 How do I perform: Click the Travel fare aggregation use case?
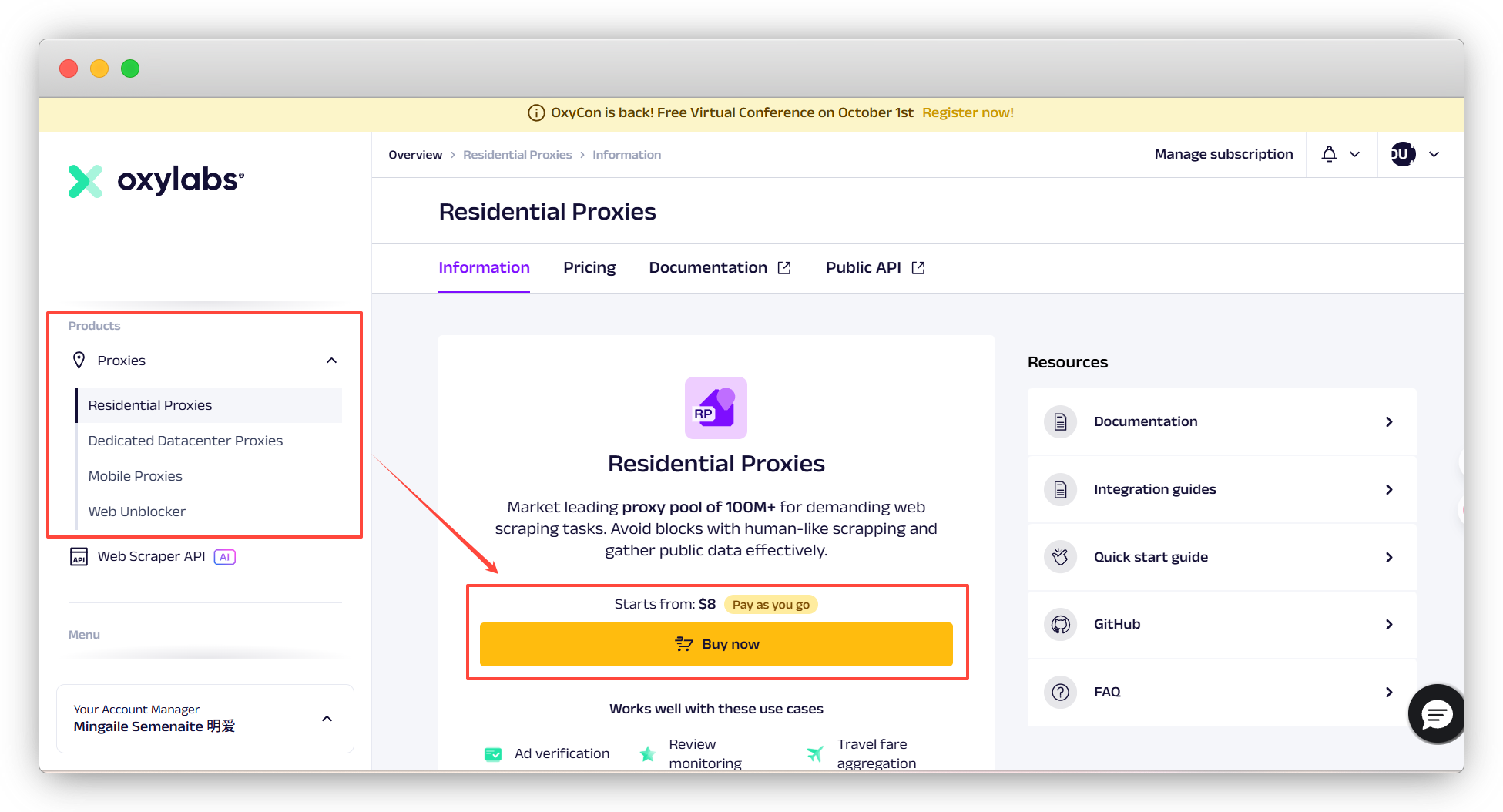point(861,753)
